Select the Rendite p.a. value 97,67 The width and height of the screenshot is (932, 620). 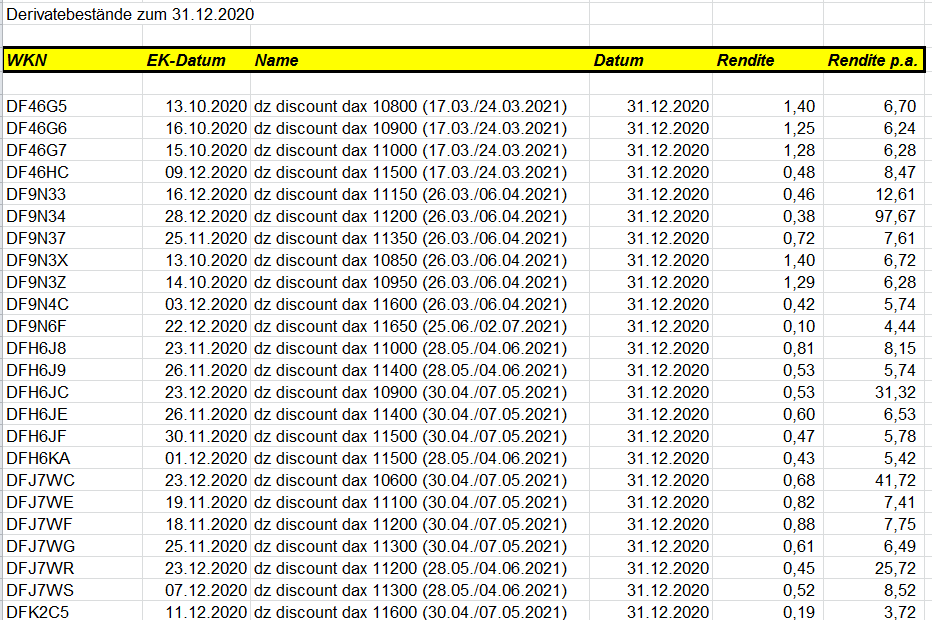[895, 216]
